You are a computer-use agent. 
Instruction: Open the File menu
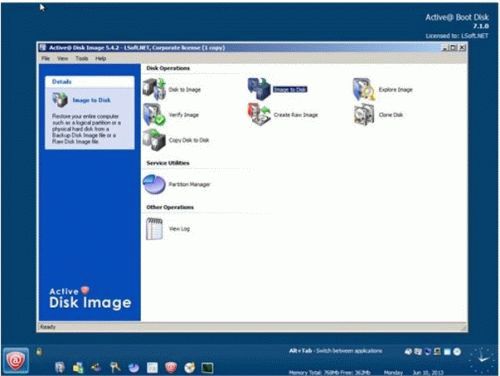(46, 58)
